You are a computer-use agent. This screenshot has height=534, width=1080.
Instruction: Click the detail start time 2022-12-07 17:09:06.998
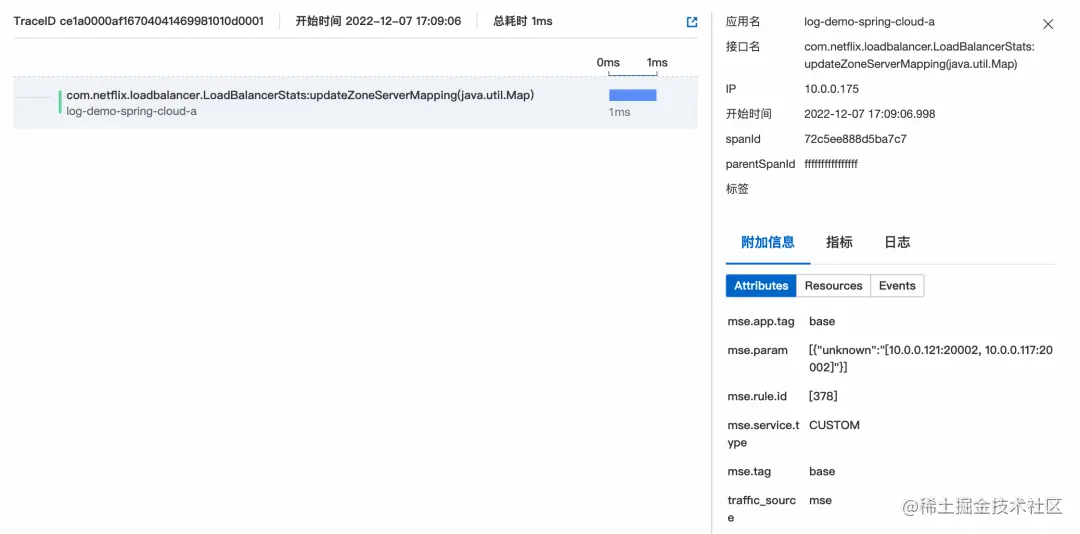870,114
